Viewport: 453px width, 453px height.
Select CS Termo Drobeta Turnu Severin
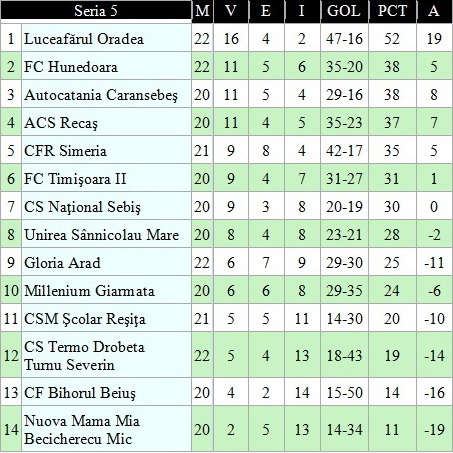click(84, 355)
